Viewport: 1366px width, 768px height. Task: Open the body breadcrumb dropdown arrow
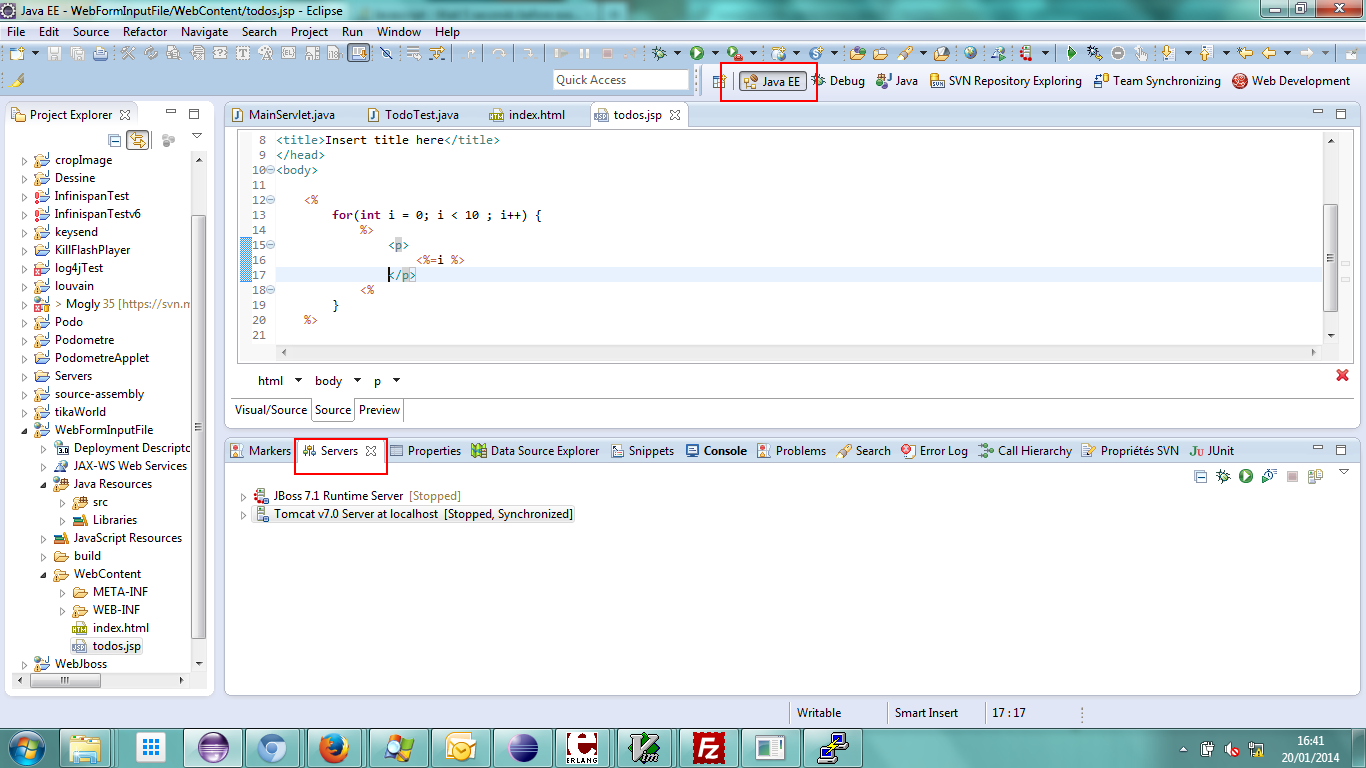pos(357,381)
